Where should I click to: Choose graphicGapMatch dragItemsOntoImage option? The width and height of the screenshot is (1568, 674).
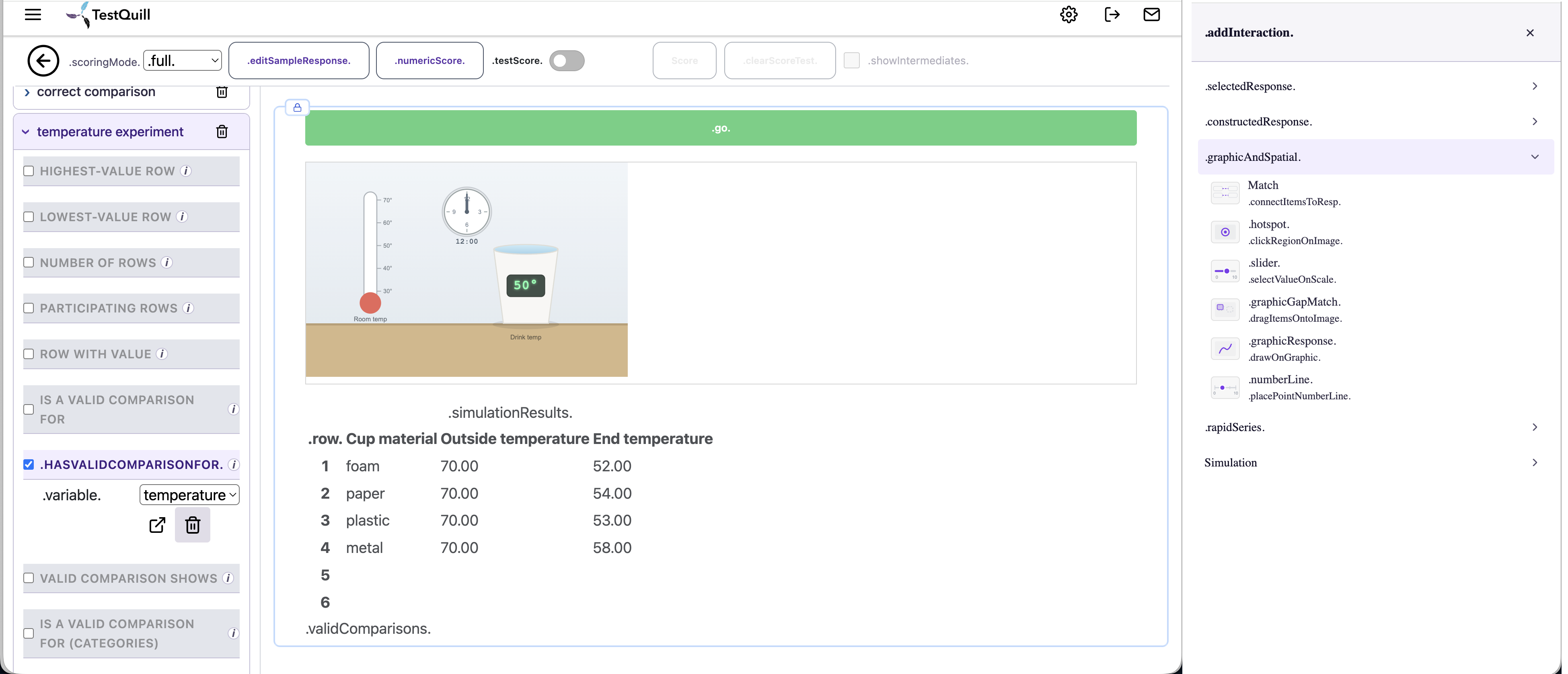1295,310
